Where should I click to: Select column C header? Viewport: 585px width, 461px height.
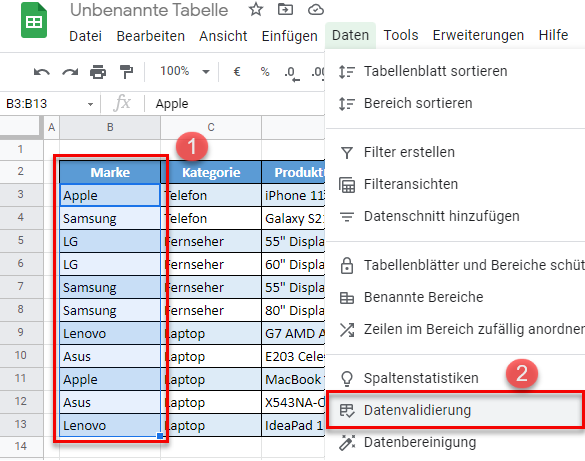coord(211,128)
